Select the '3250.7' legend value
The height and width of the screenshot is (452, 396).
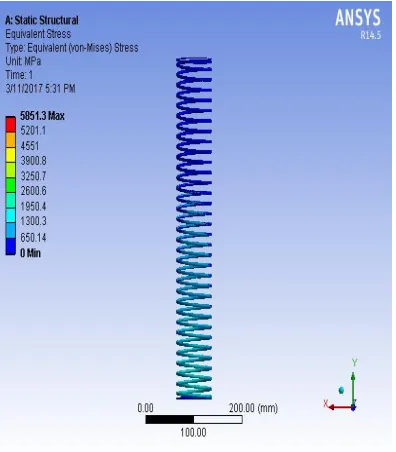pos(33,176)
